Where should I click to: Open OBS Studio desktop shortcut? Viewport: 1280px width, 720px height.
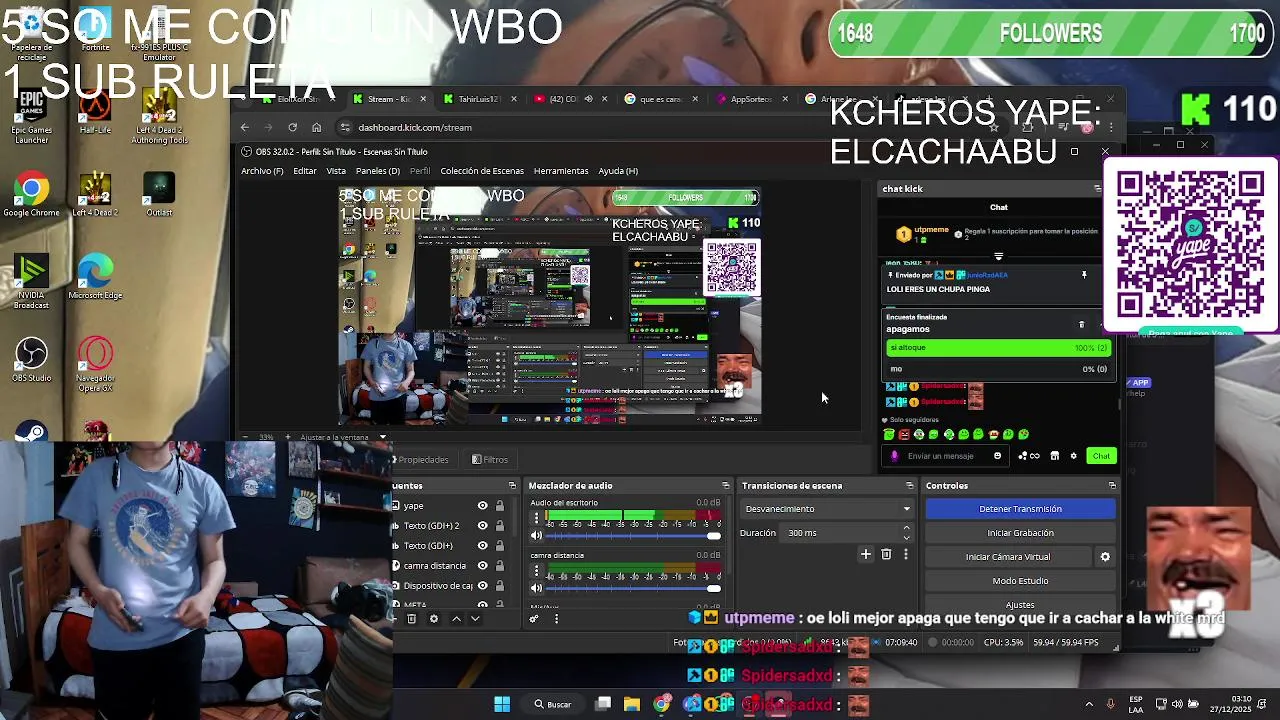coord(31,360)
